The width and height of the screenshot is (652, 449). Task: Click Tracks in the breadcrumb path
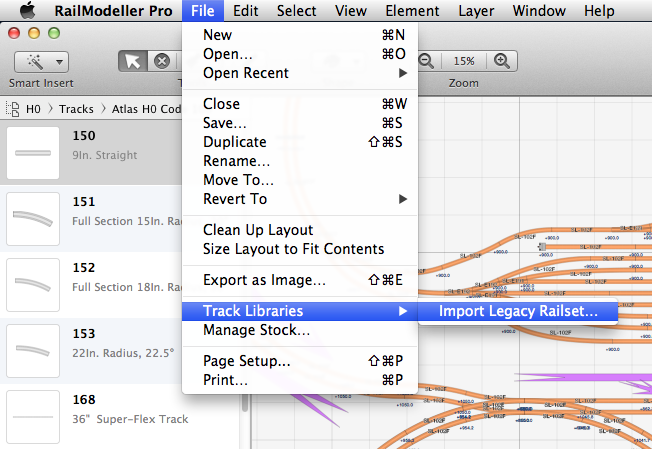[76, 108]
